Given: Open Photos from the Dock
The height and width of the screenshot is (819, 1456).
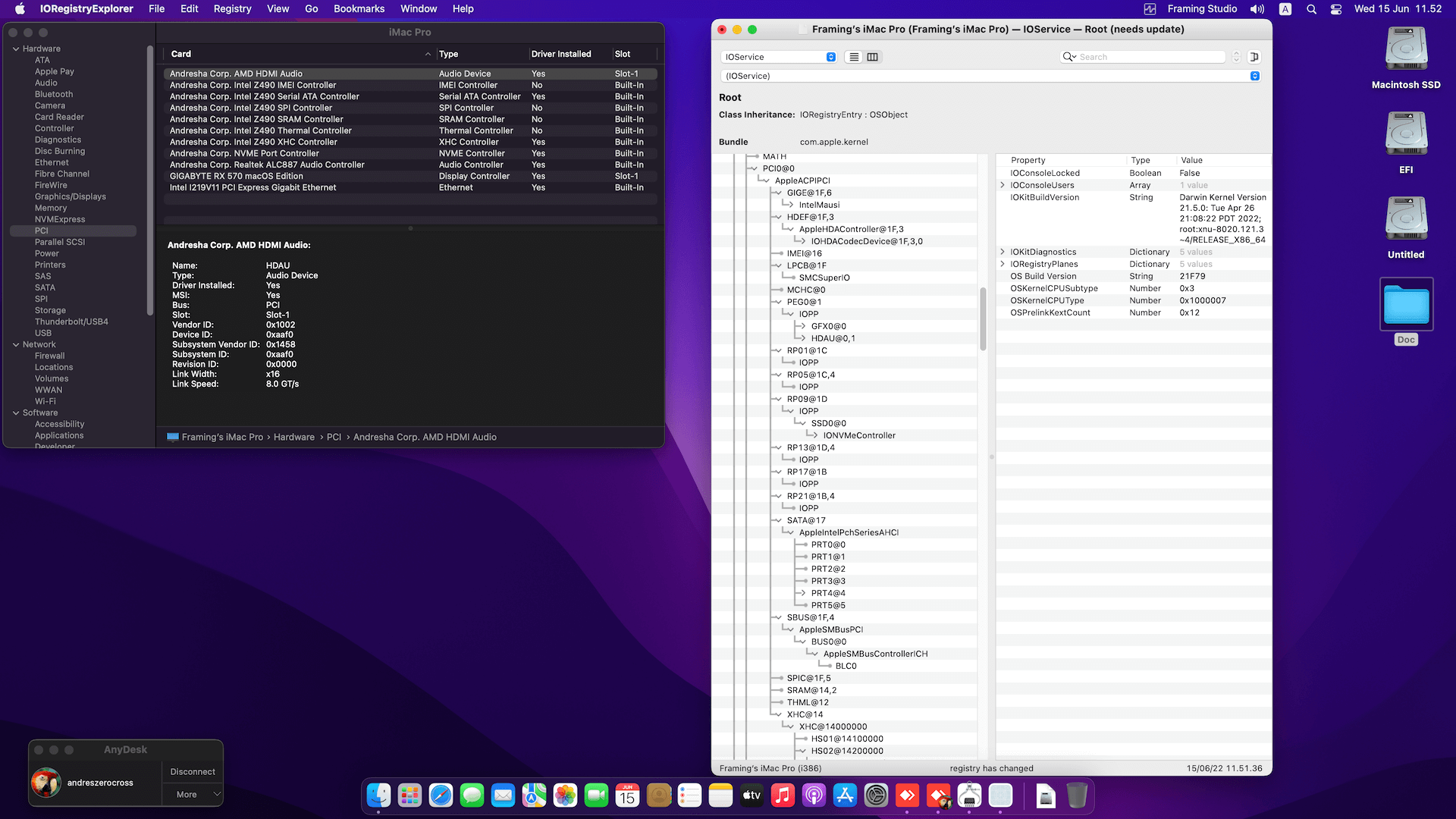Looking at the screenshot, I should 565,795.
